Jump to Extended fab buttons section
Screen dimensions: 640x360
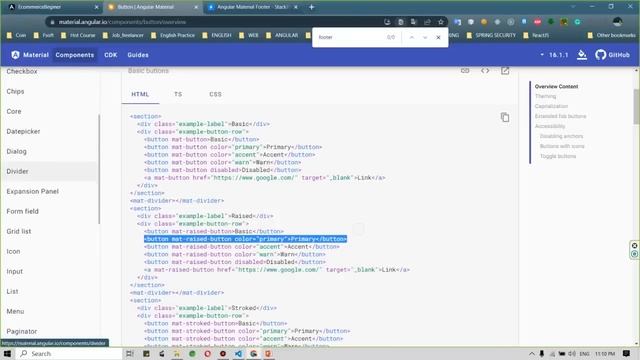click(x=560, y=116)
